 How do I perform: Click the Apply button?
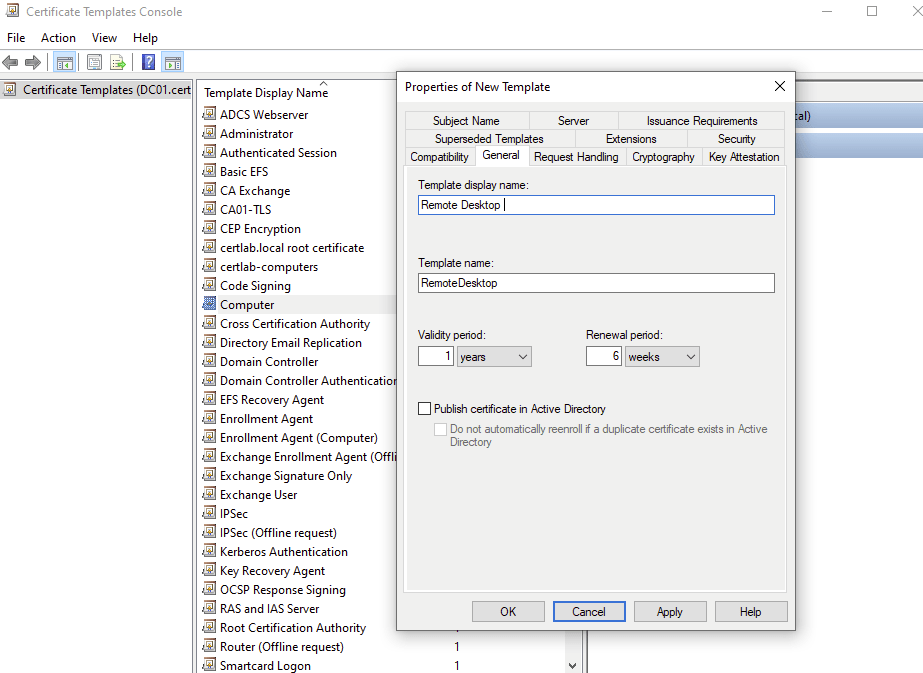click(669, 612)
